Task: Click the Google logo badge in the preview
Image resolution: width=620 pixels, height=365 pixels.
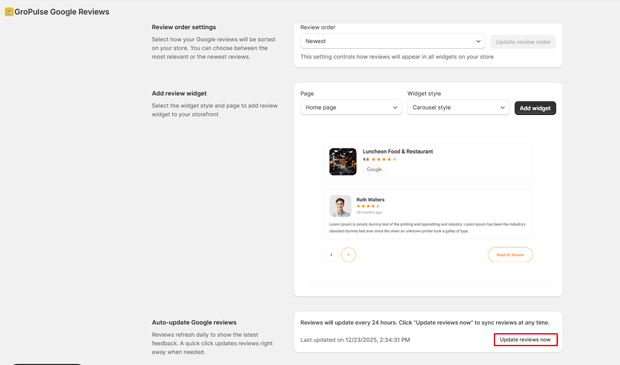Action: click(x=374, y=170)
